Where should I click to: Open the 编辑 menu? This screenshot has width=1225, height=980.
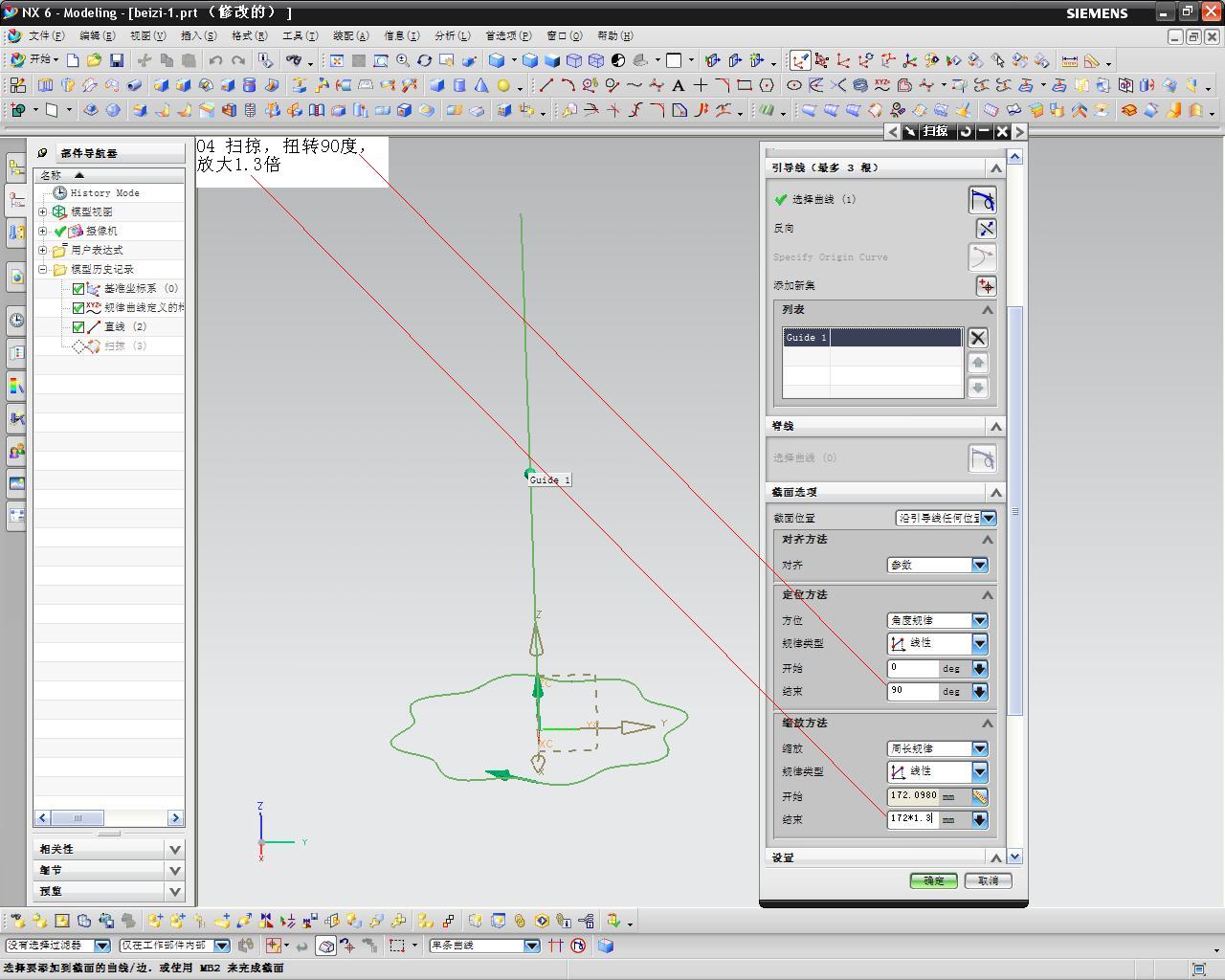(x=97, y=35)
